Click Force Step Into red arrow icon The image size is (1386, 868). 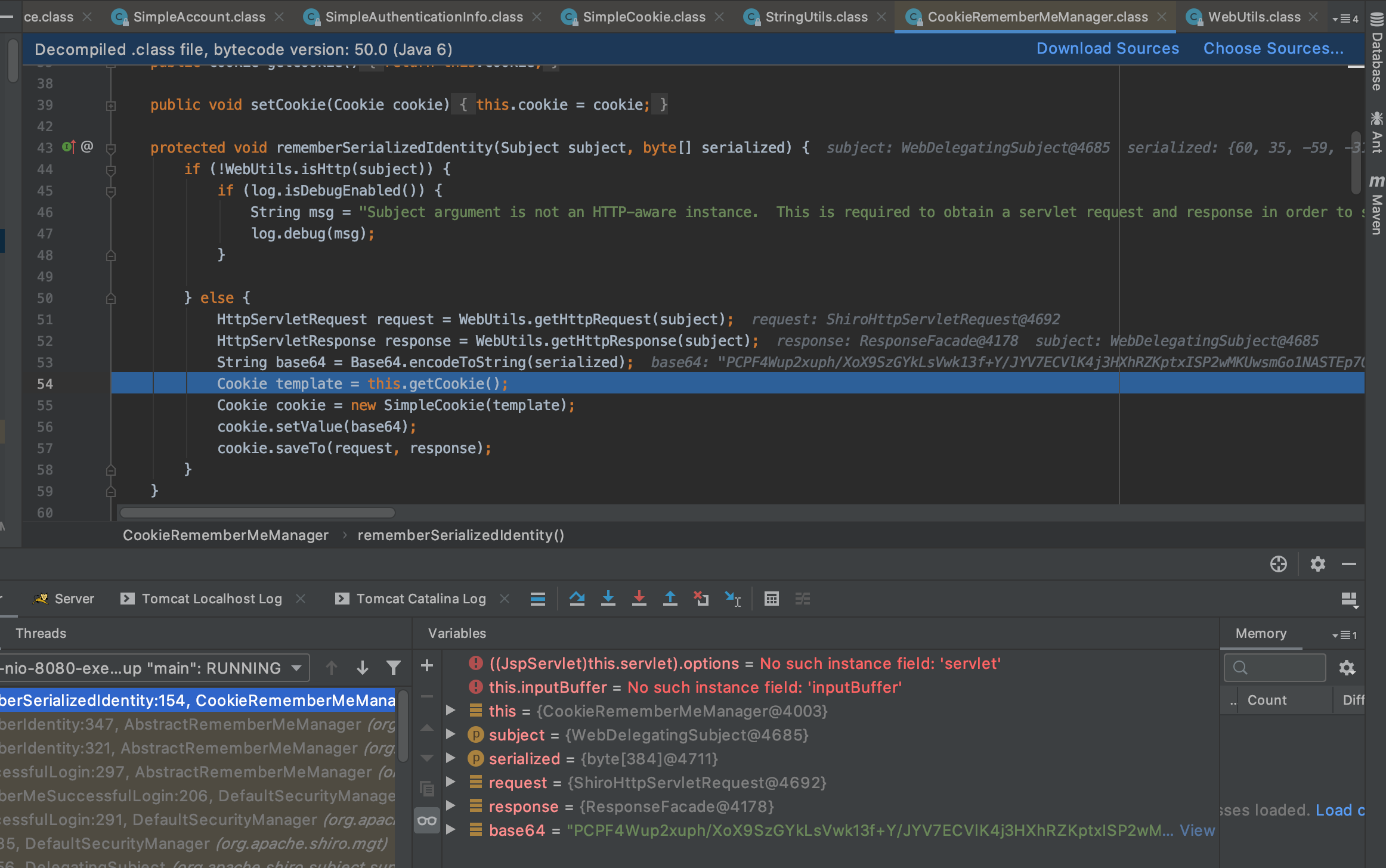click(x=639, y=599)
